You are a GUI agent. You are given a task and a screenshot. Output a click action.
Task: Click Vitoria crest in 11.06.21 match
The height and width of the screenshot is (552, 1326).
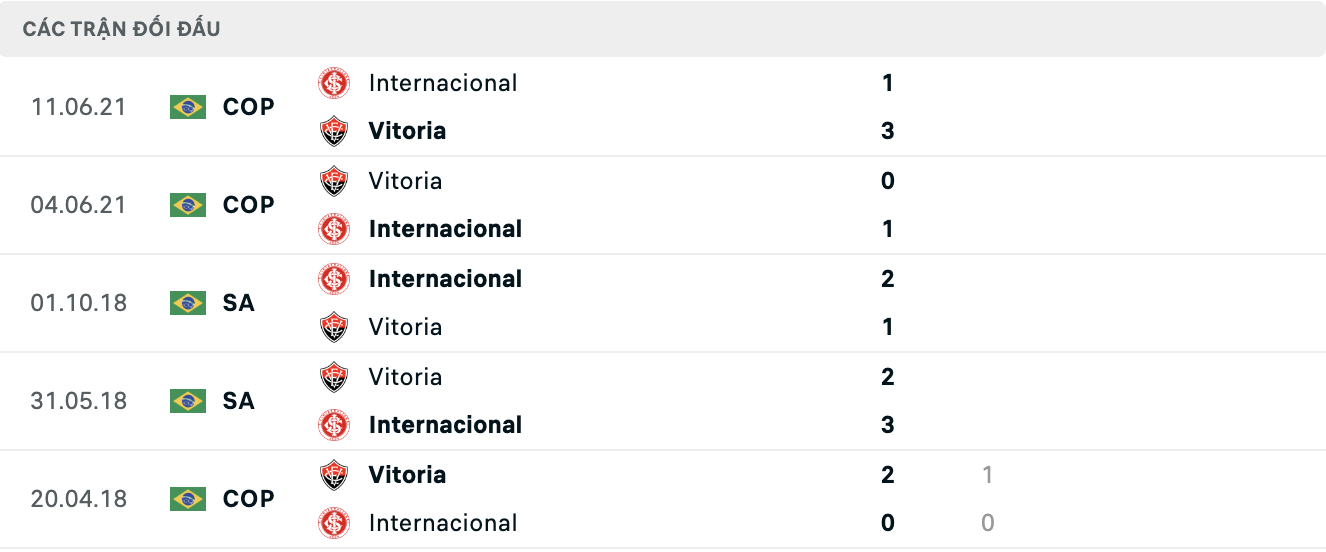coord(334,131)
